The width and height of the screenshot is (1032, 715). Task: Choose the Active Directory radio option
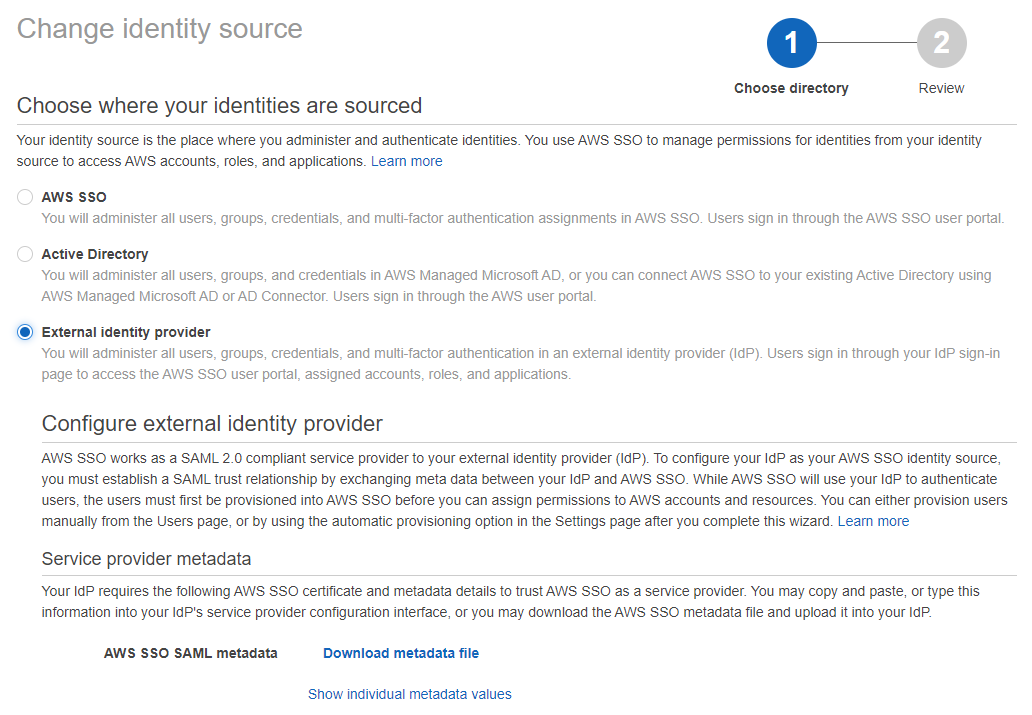[x=25, y=254]
